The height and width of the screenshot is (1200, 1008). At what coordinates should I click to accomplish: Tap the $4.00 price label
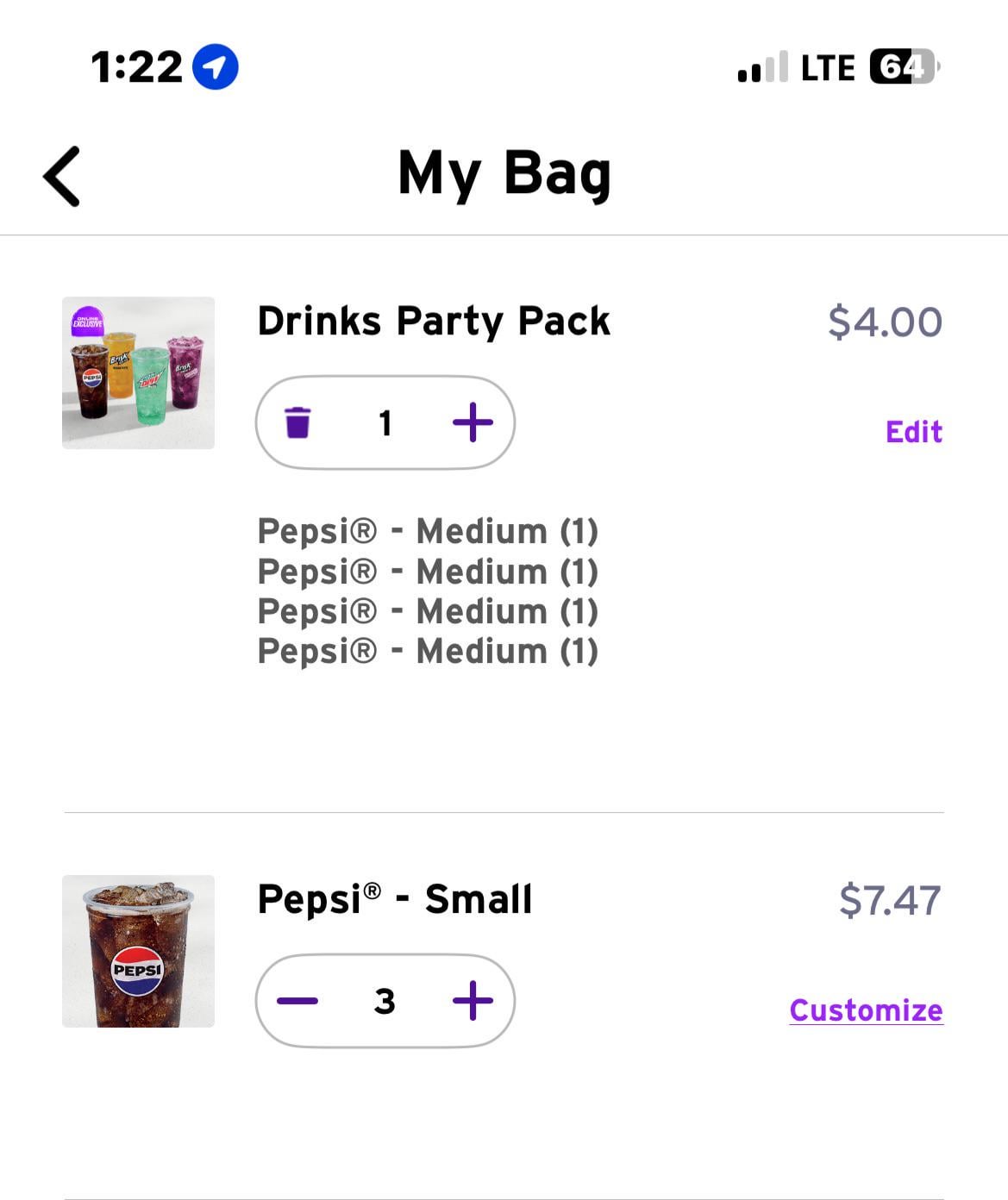(x=885, y=322)
